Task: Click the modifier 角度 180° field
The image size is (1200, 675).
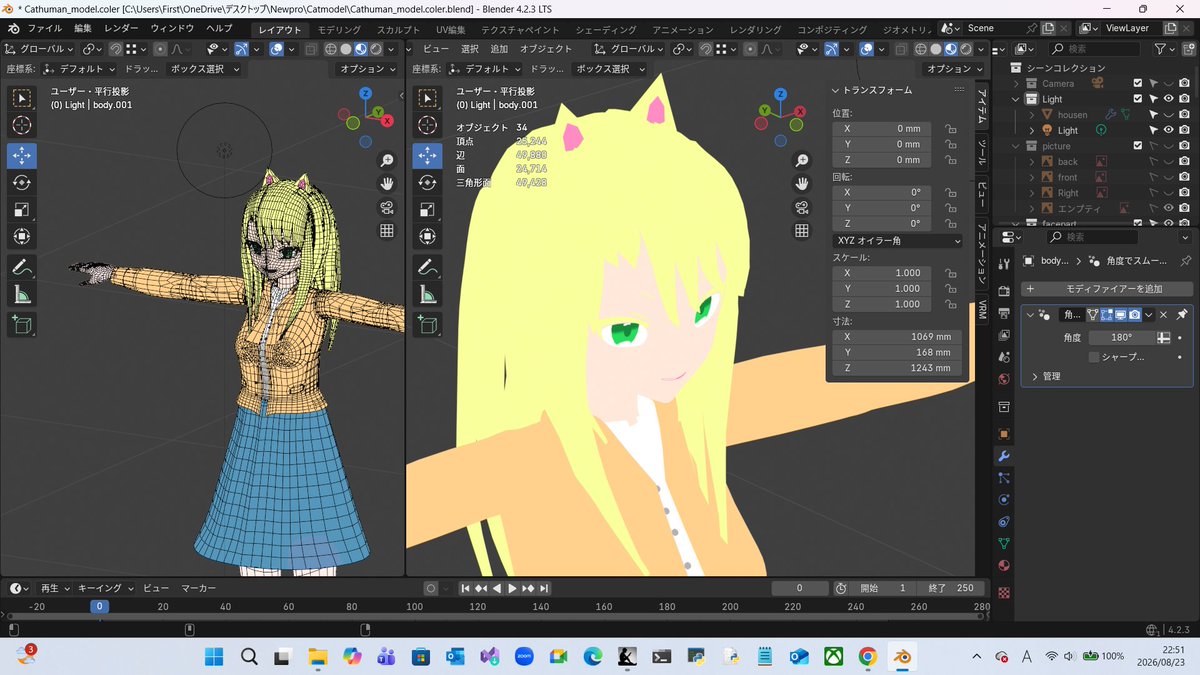Action: coord(1120,338)
